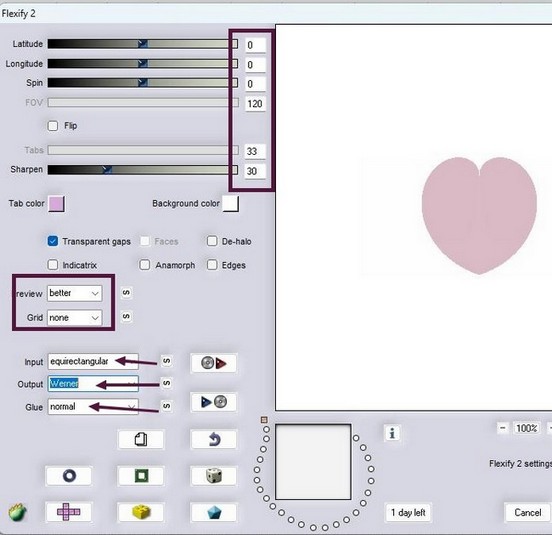552x535 pixels.
Task: Open the info 'i' button
Action: [x=392, y=433]
